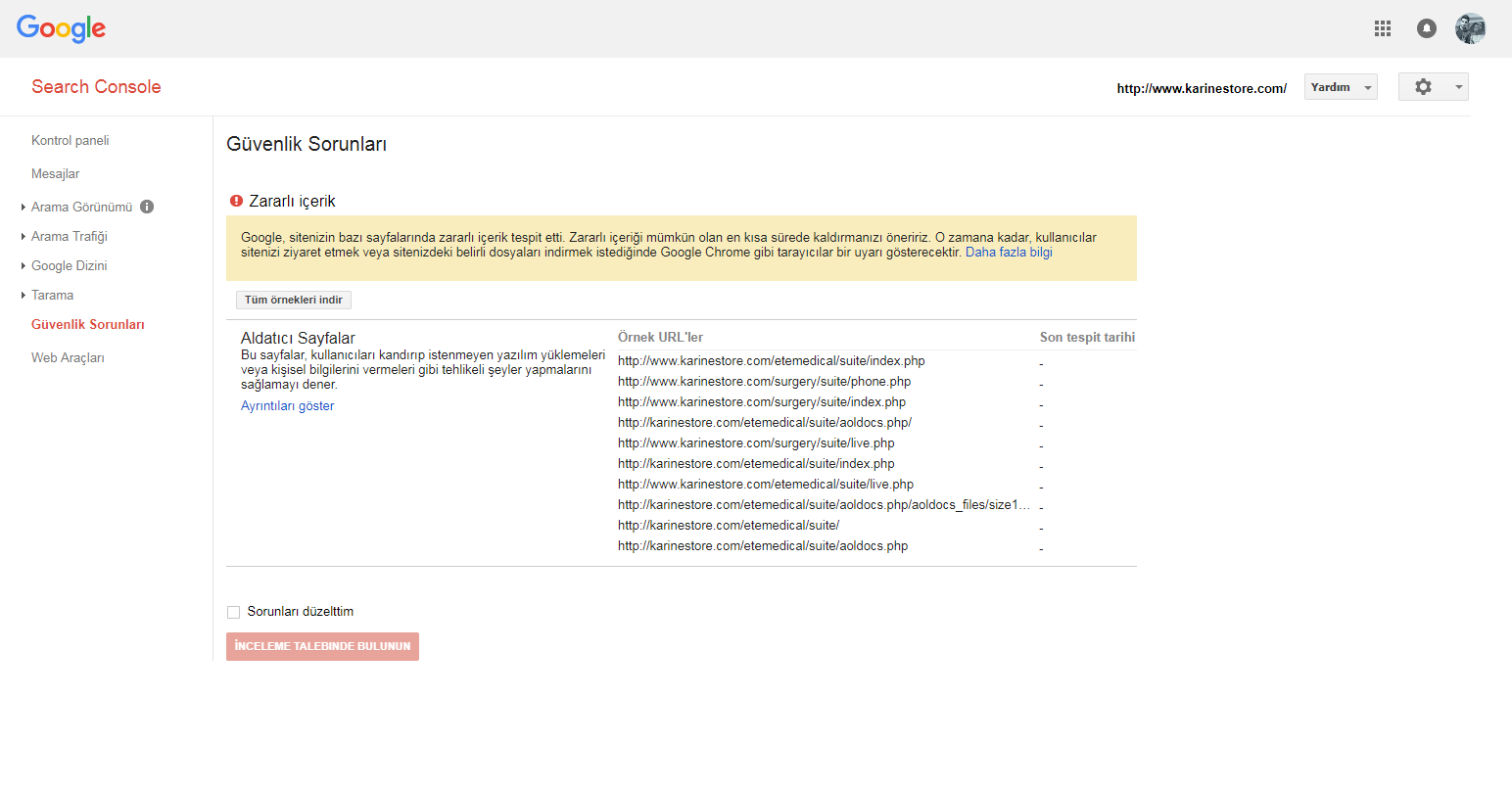Open the account profile avatar

click(1471, 28)
